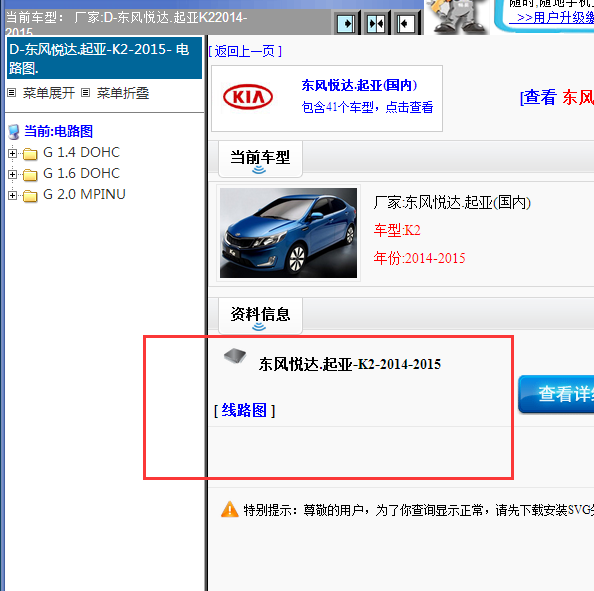Select the G 2.0 MPINU tree item
This screenshot has width=594, height=591.
pos(84,194)
